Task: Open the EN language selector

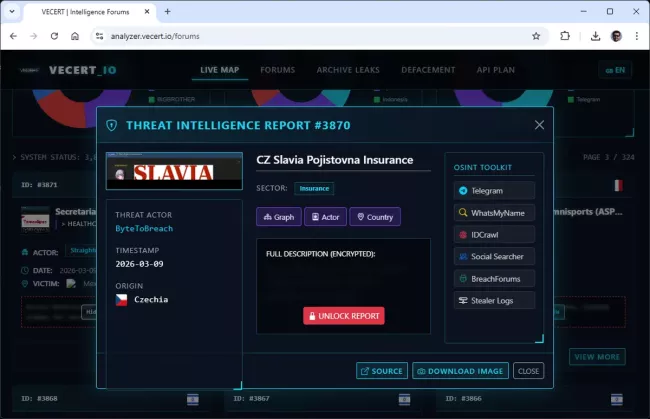Action: [x=614, y=70]
